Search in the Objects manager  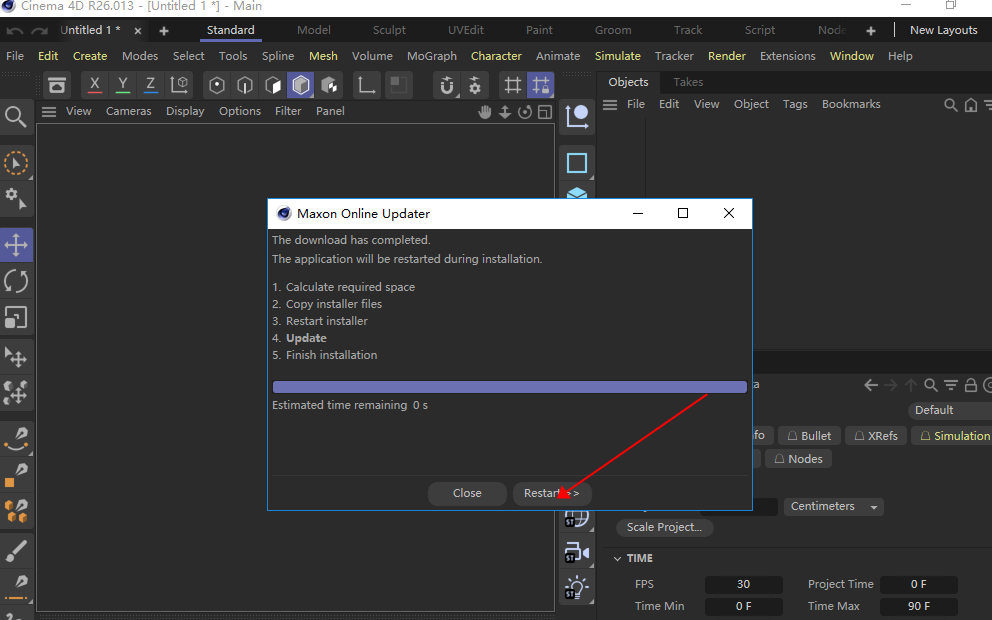[951, 105]
